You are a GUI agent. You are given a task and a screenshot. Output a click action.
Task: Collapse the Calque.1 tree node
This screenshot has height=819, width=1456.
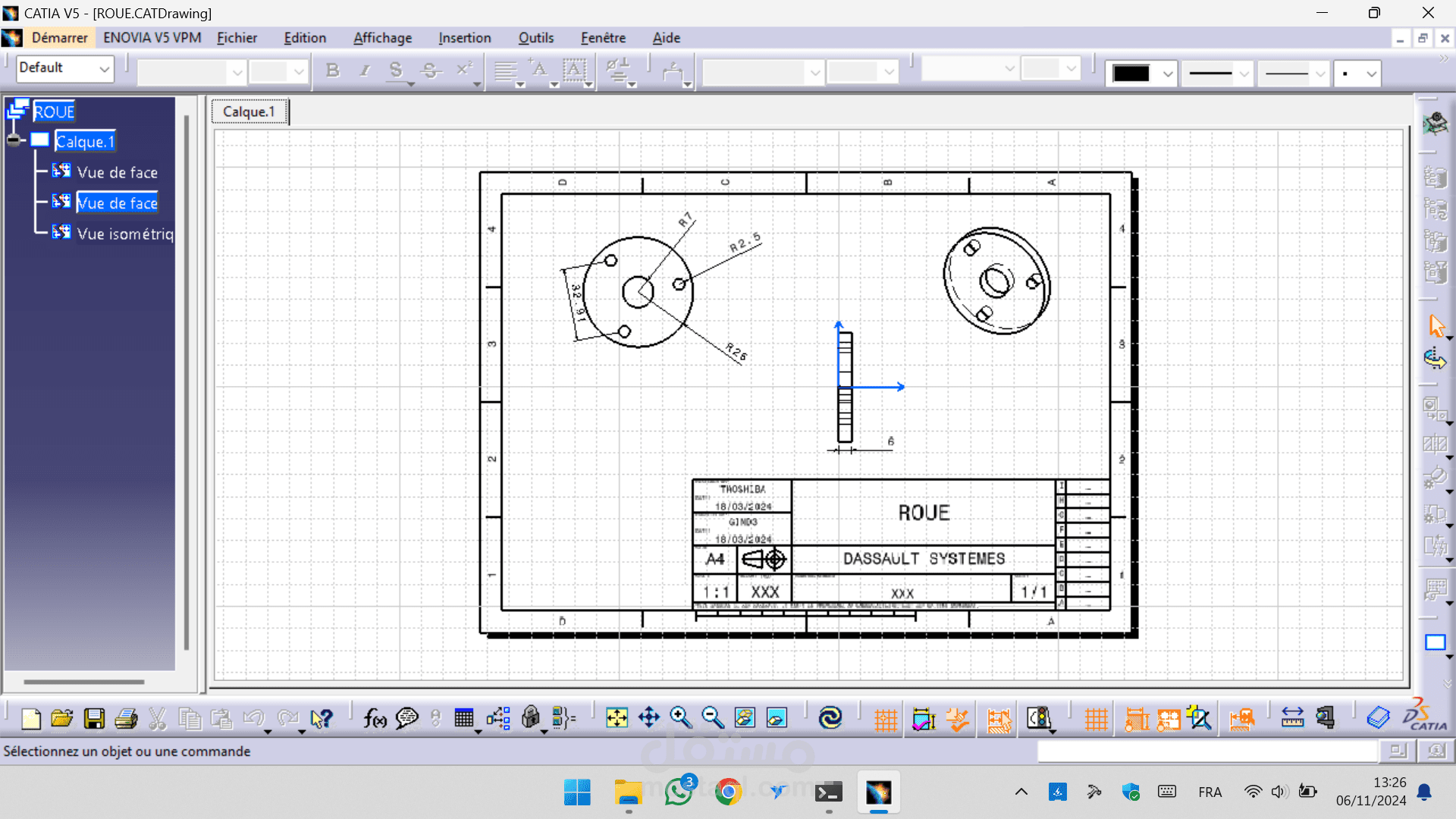pyautogui.click(x=14, y=140)
